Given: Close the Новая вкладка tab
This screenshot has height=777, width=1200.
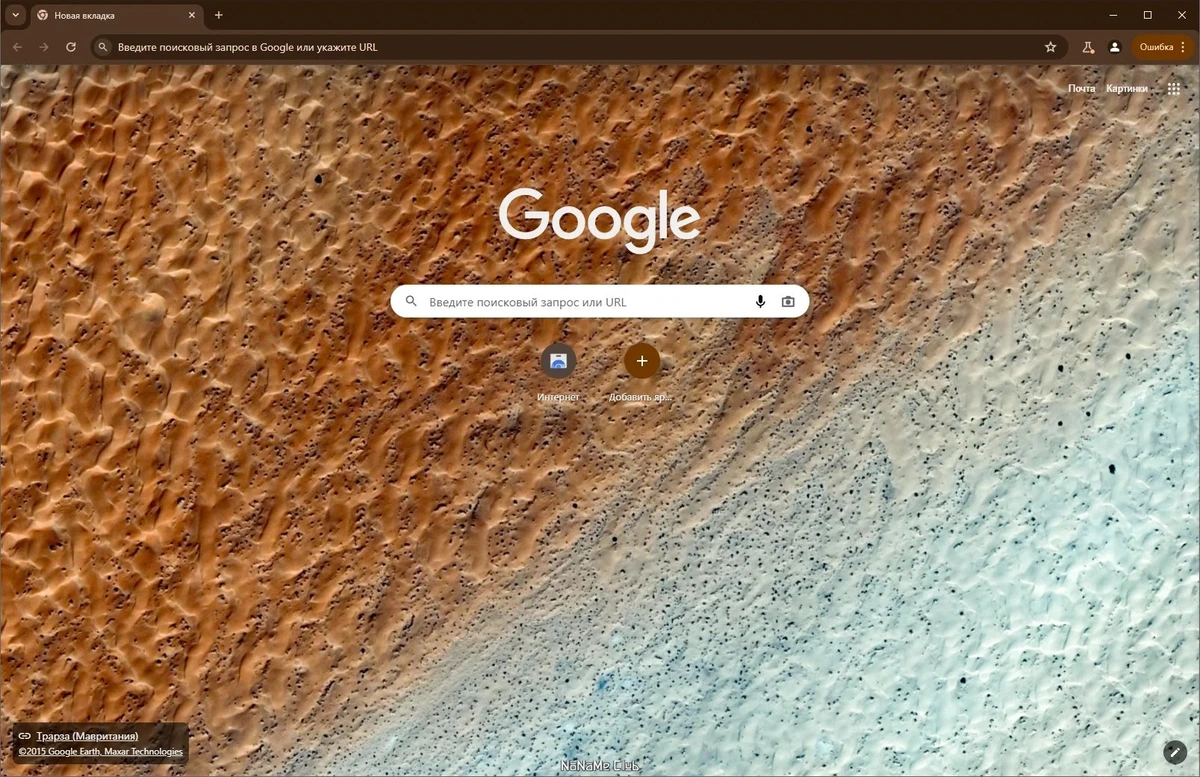Looking at the screenshot, I should click(x=192, y=15).
